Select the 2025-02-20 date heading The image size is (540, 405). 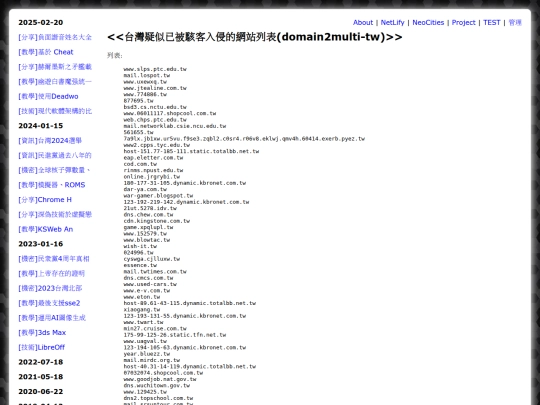coord(41,22)
